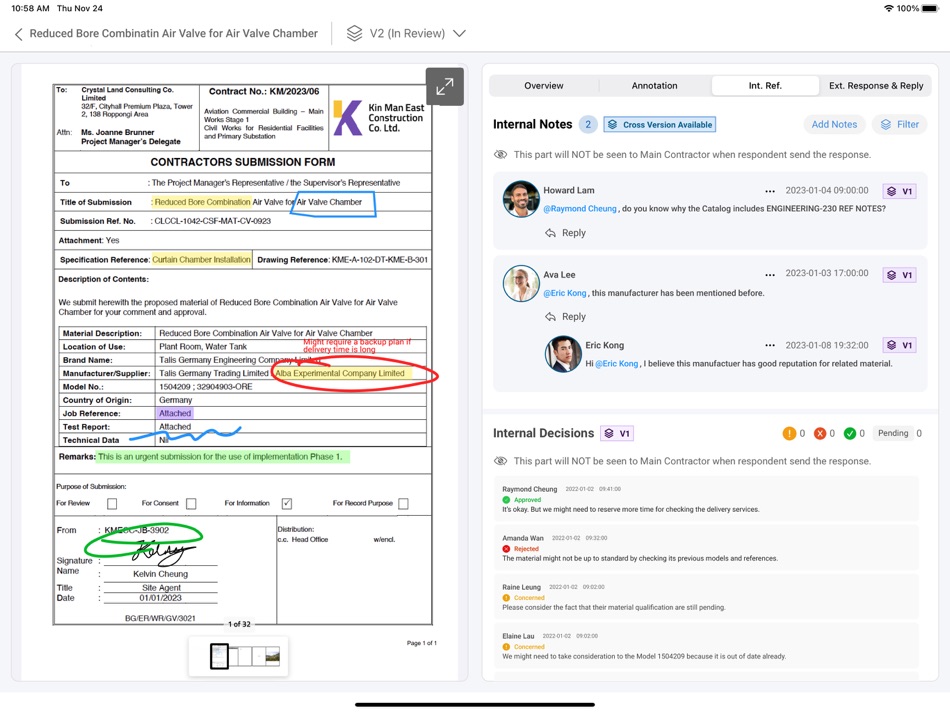Click the document title in header
Screen dimensions: 950x712
(x=173, y=34)
